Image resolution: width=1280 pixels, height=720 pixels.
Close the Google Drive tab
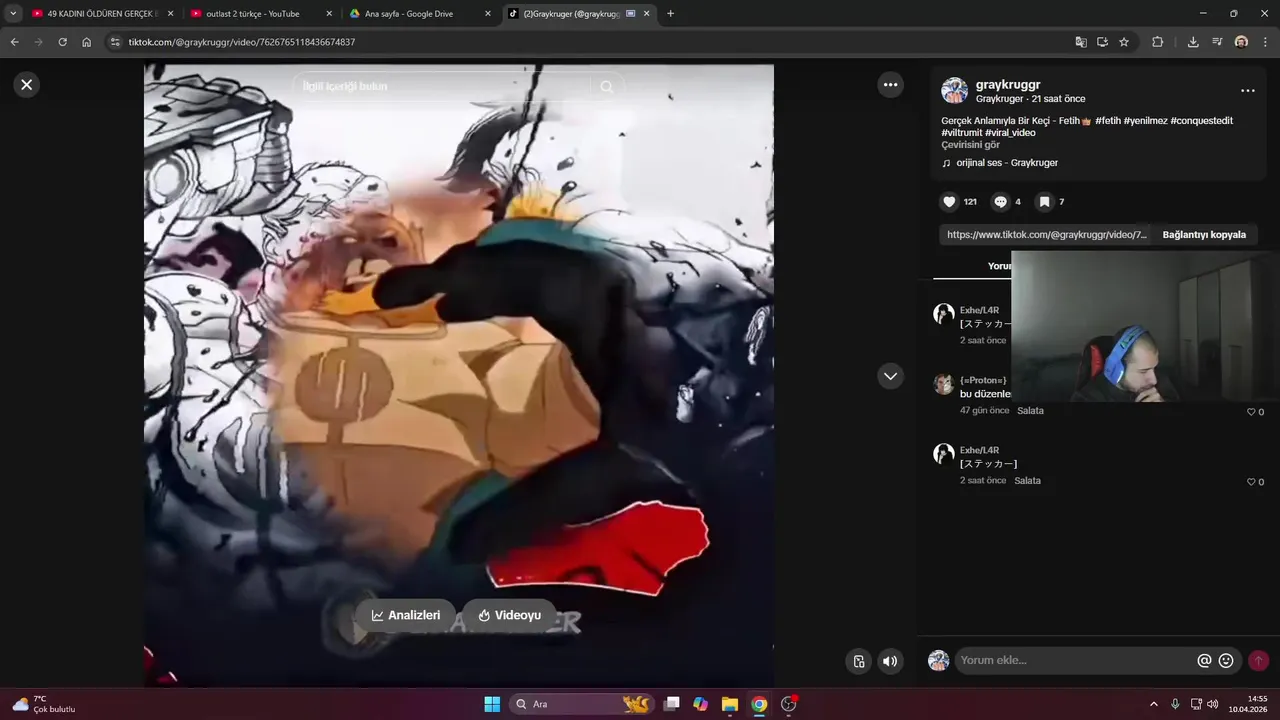488,14
